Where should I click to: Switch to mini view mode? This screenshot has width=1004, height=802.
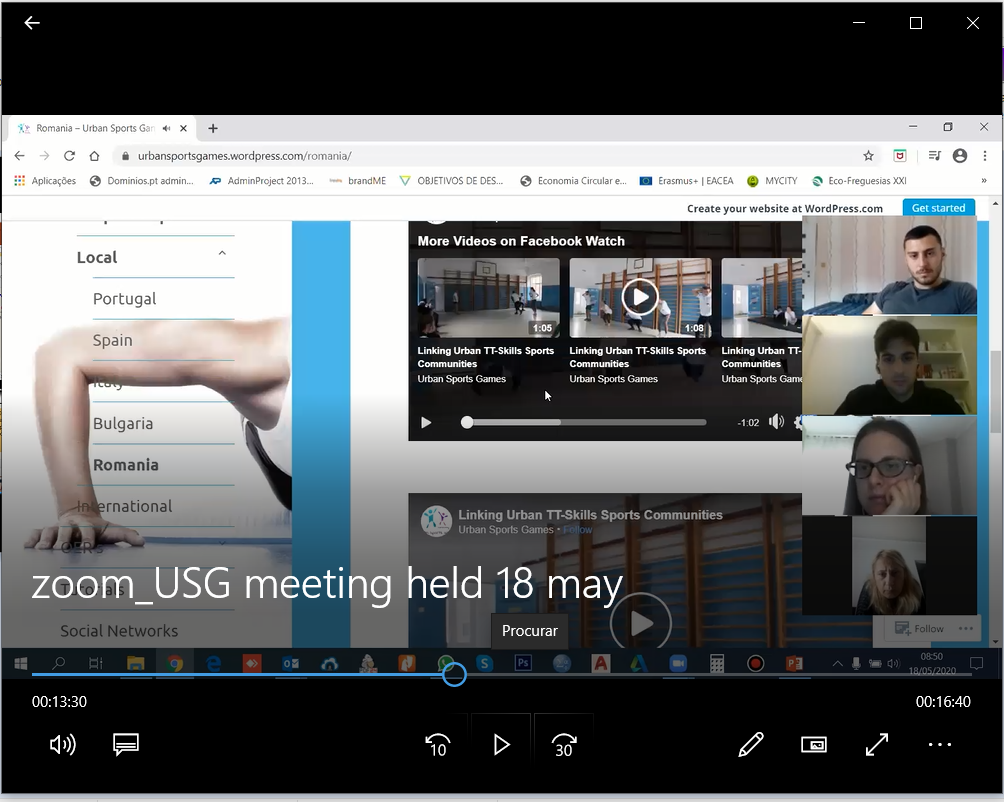(814, 744)
